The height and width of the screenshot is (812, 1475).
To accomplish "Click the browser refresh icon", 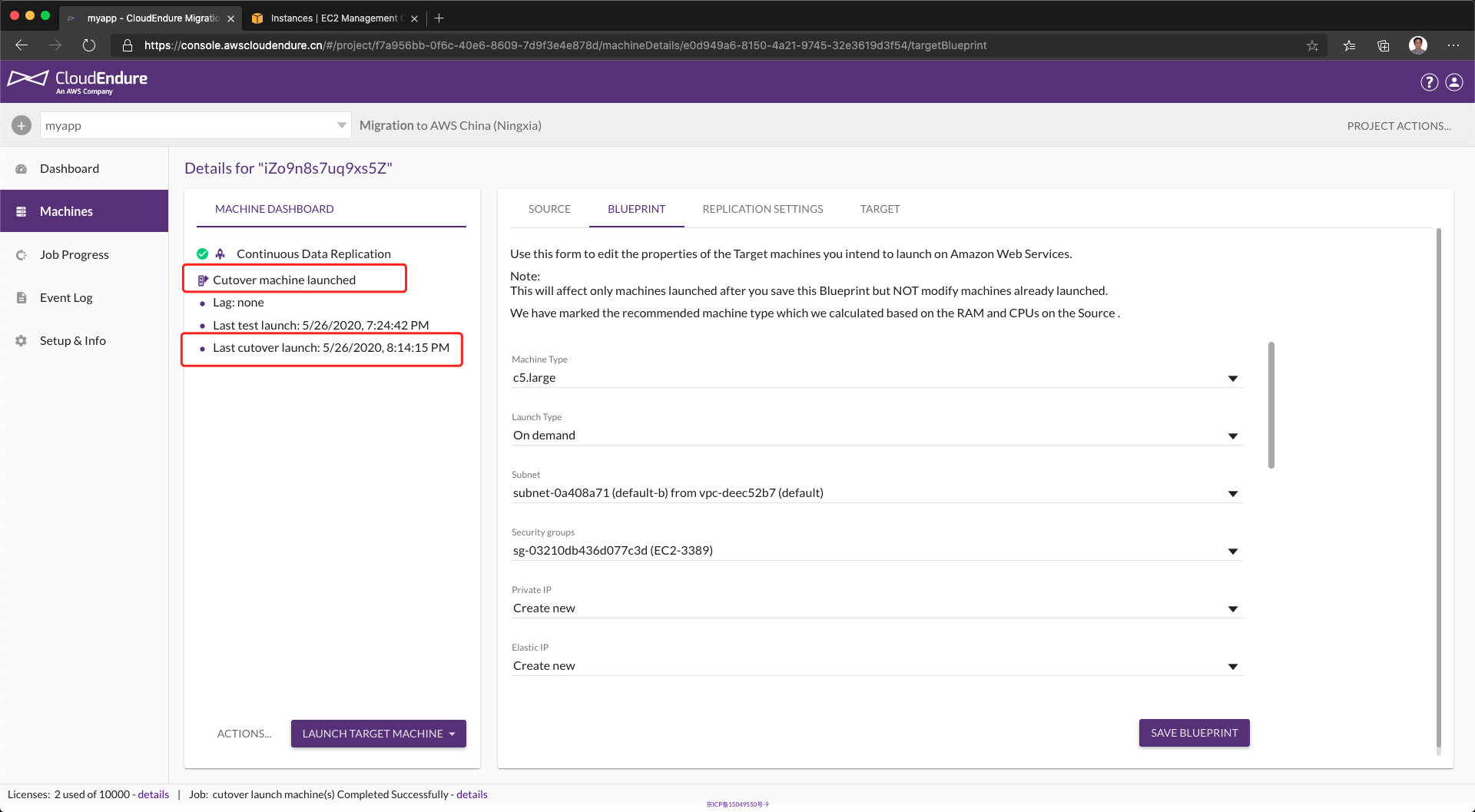I will (89, 45).
